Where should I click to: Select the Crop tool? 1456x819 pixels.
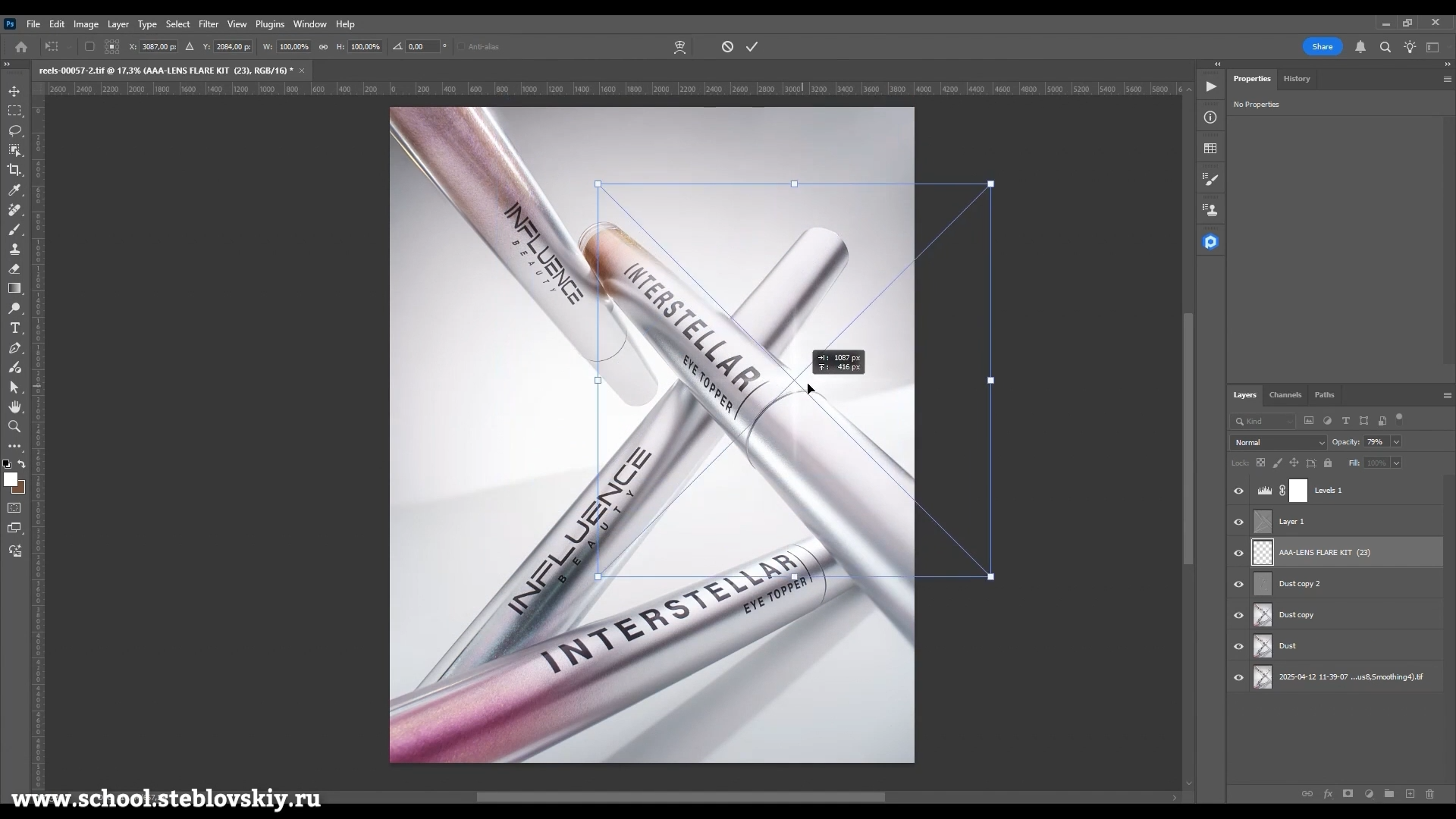coord(14,171)
